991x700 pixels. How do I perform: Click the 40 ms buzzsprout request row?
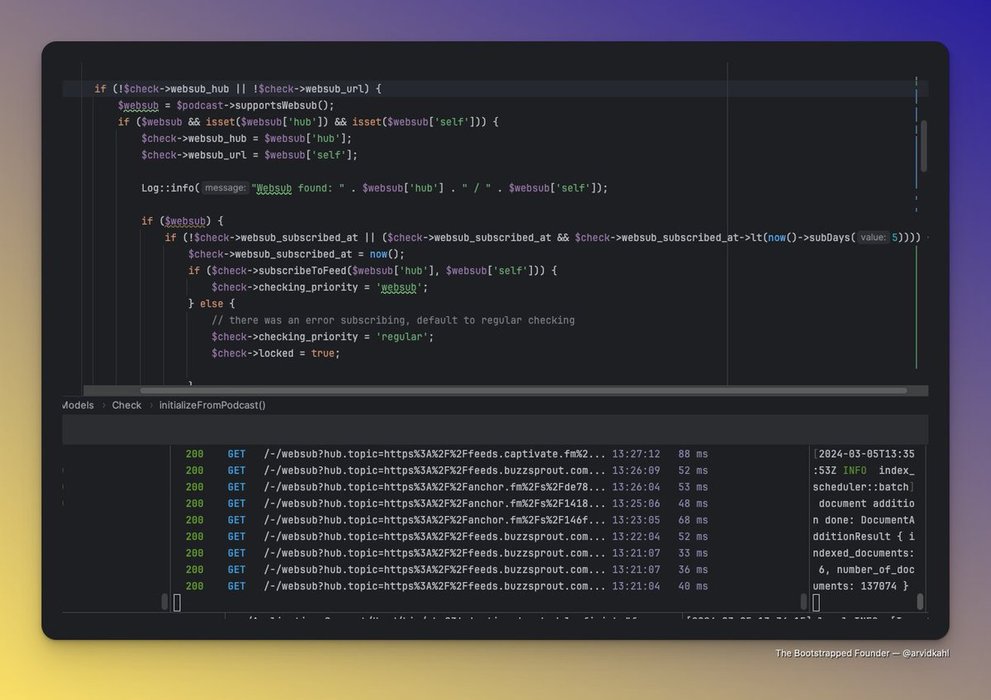(435, 586)
